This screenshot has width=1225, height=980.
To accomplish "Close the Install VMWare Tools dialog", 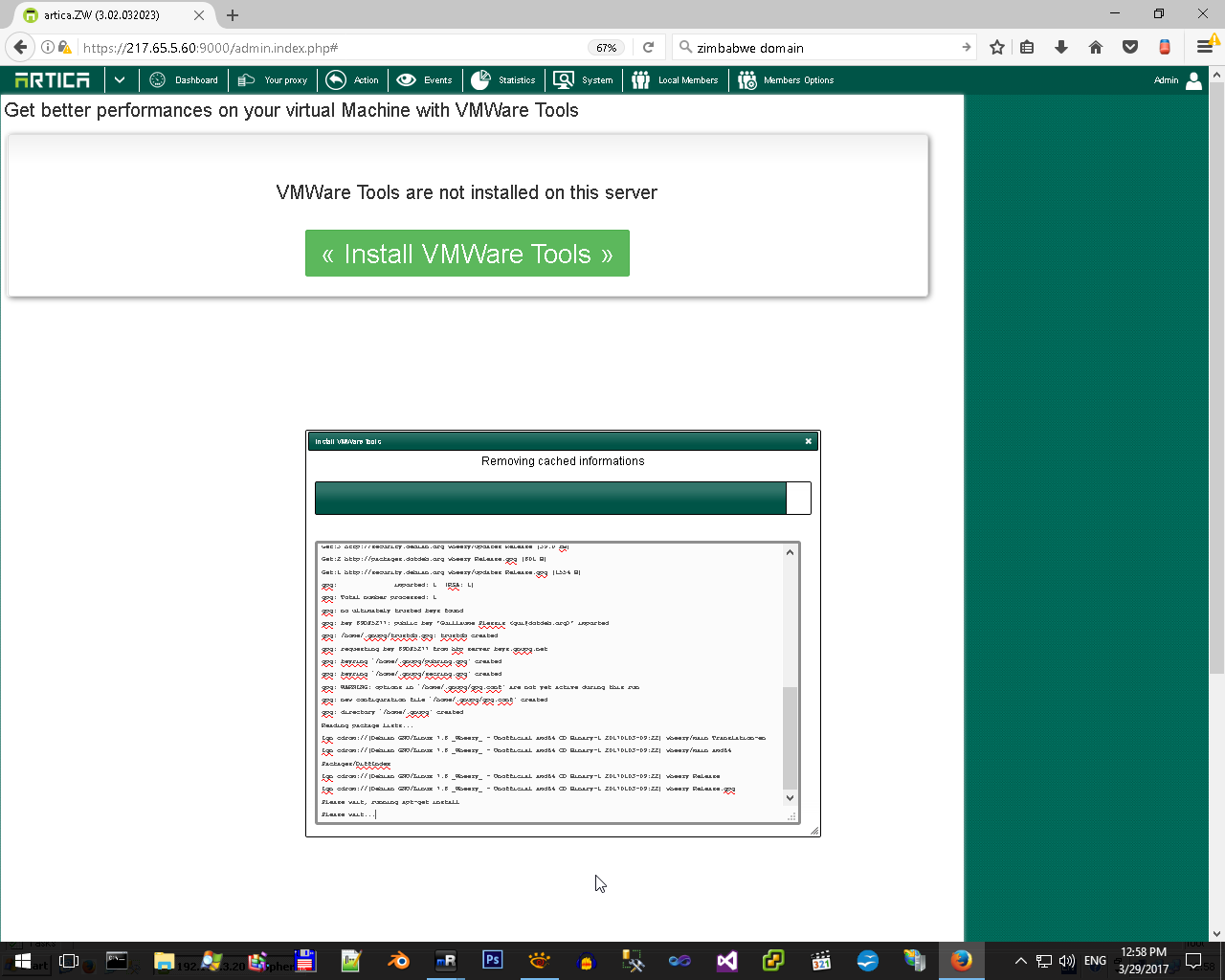I will 809,441.
